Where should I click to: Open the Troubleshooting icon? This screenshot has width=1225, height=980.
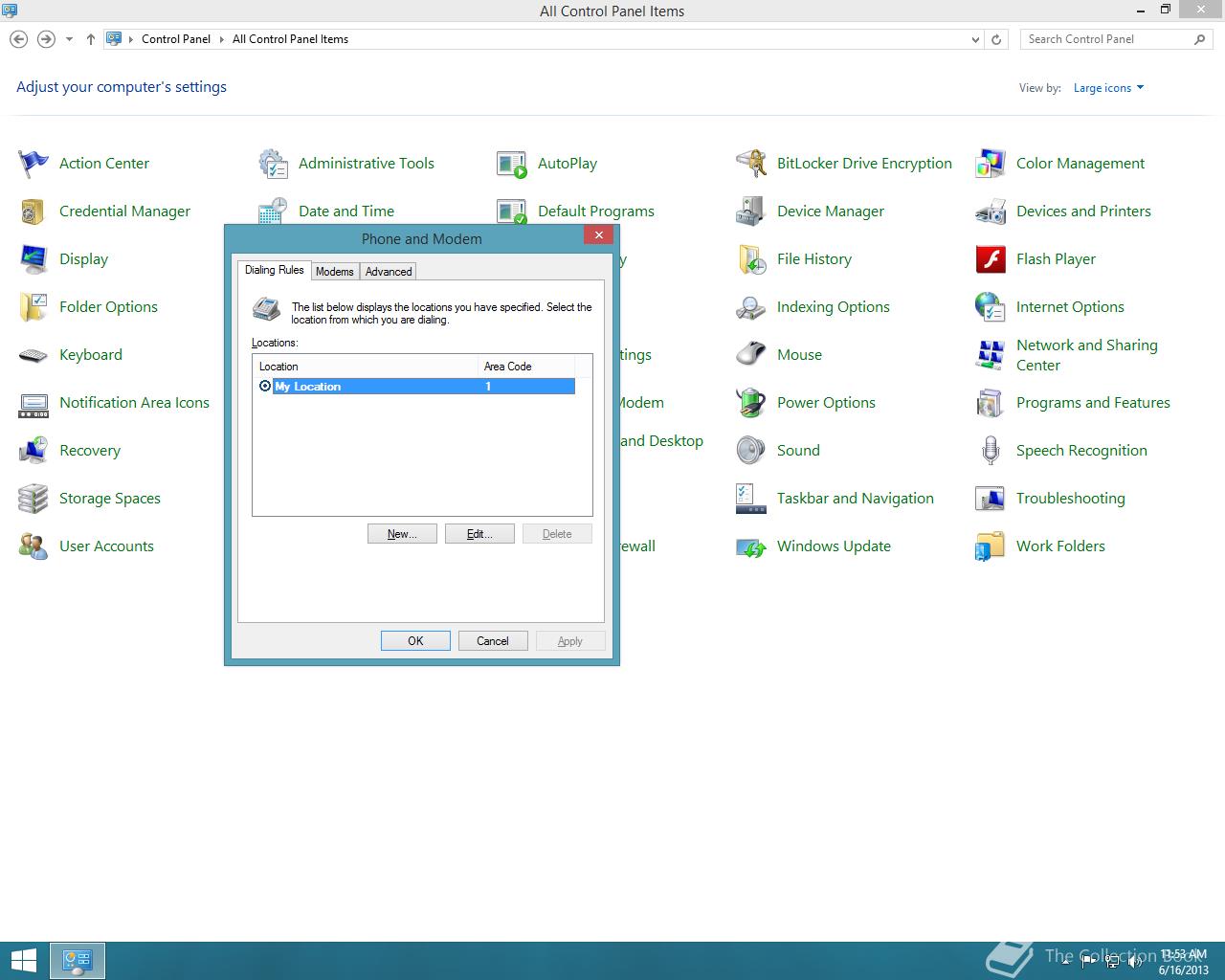click(x=991, y=499)
